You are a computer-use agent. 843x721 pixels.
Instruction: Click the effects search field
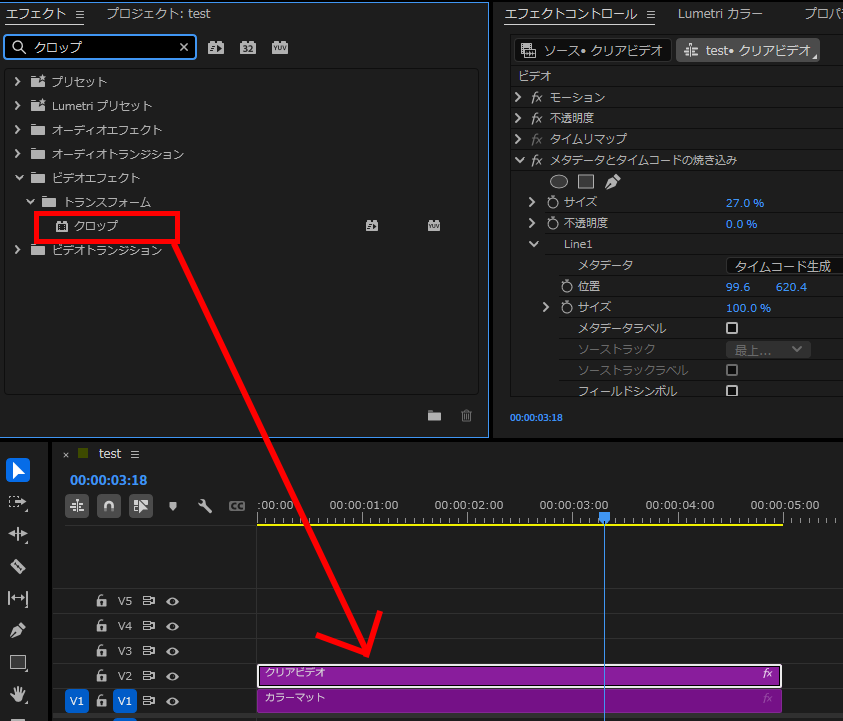click(100, 47)
